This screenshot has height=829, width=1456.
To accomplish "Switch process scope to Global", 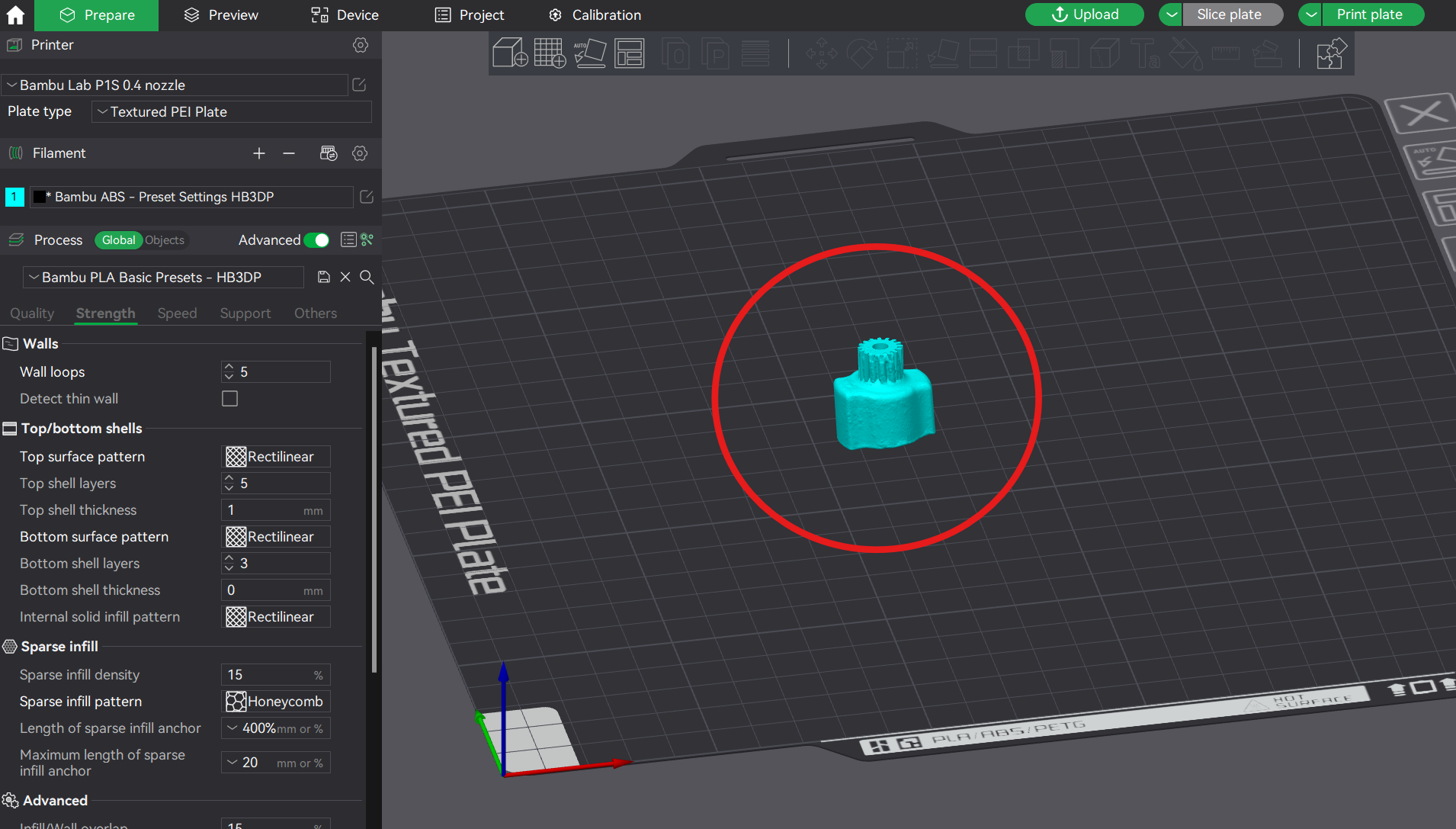I will (119, 240).
